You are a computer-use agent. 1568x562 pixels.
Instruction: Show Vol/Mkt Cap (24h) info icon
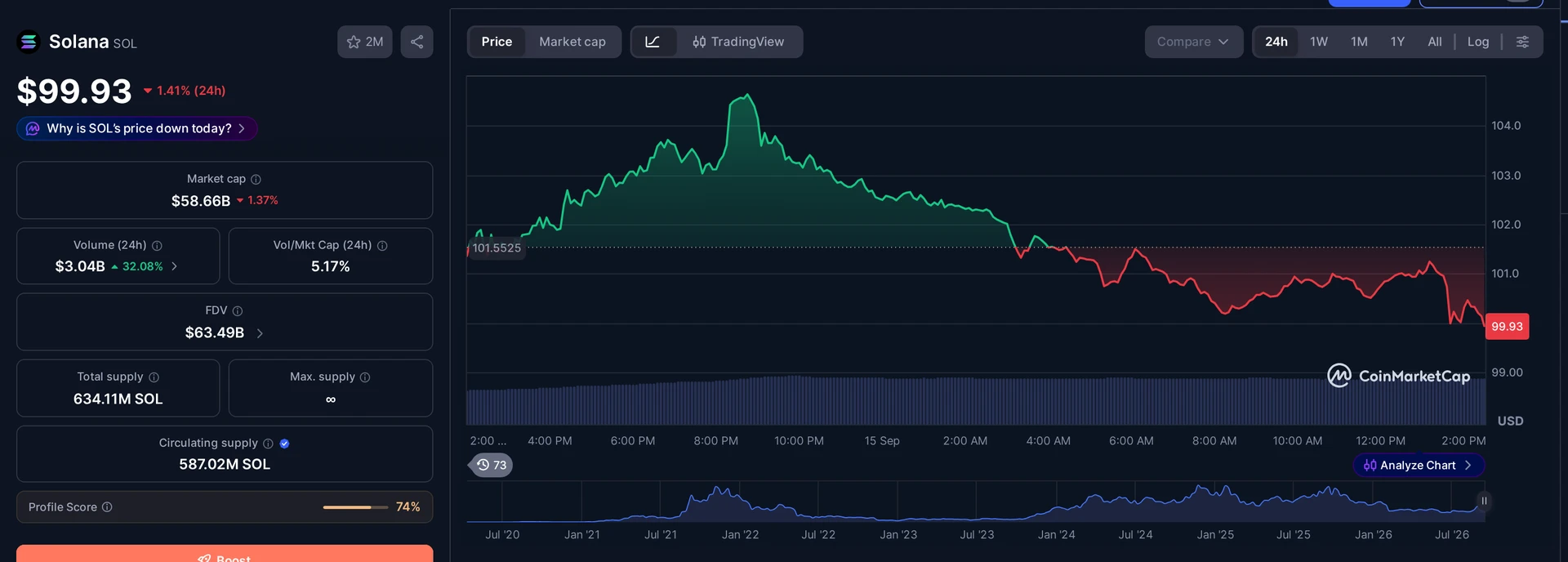tap(382, 245)
